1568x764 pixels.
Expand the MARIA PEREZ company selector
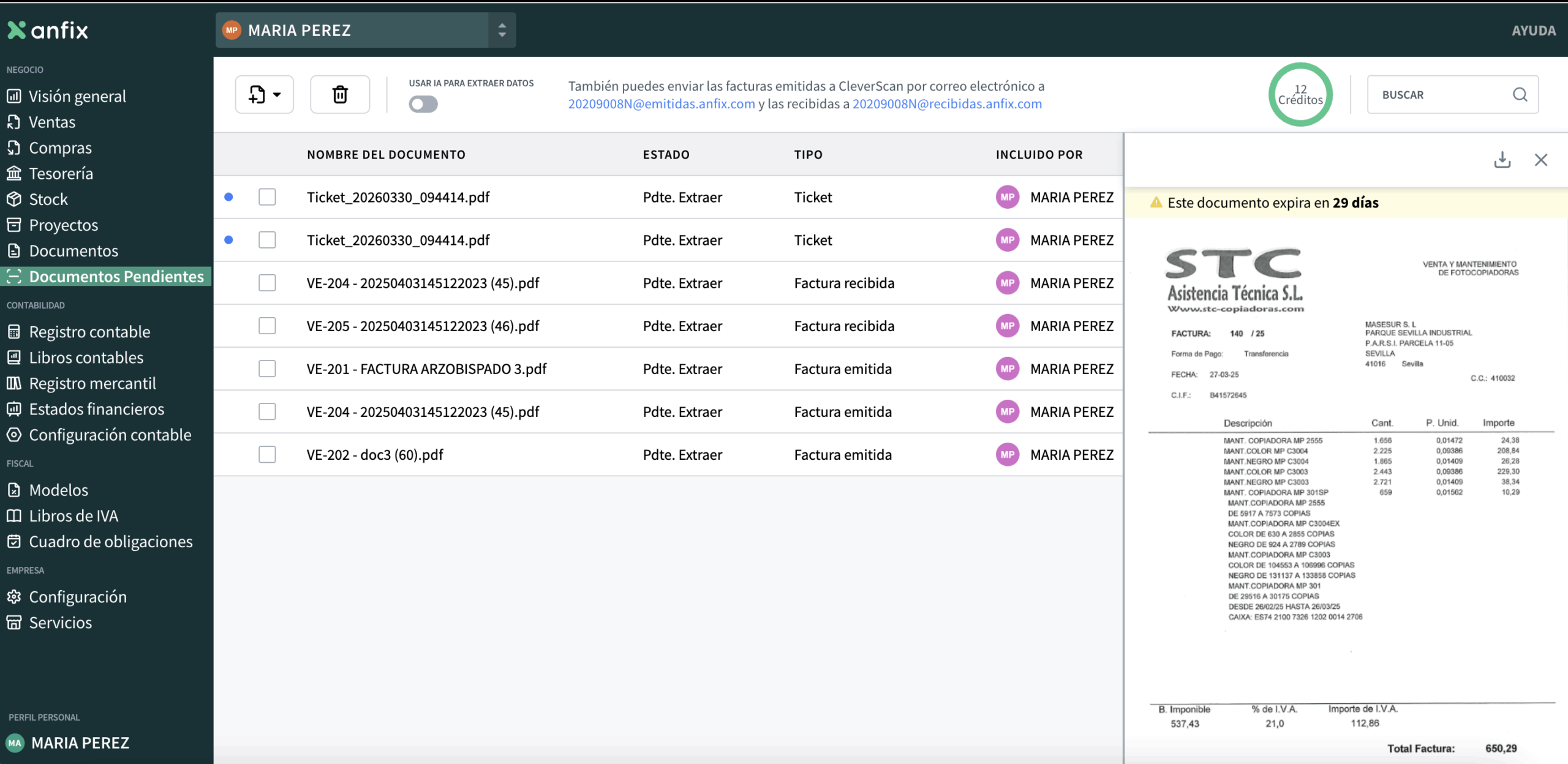[502, 30]
